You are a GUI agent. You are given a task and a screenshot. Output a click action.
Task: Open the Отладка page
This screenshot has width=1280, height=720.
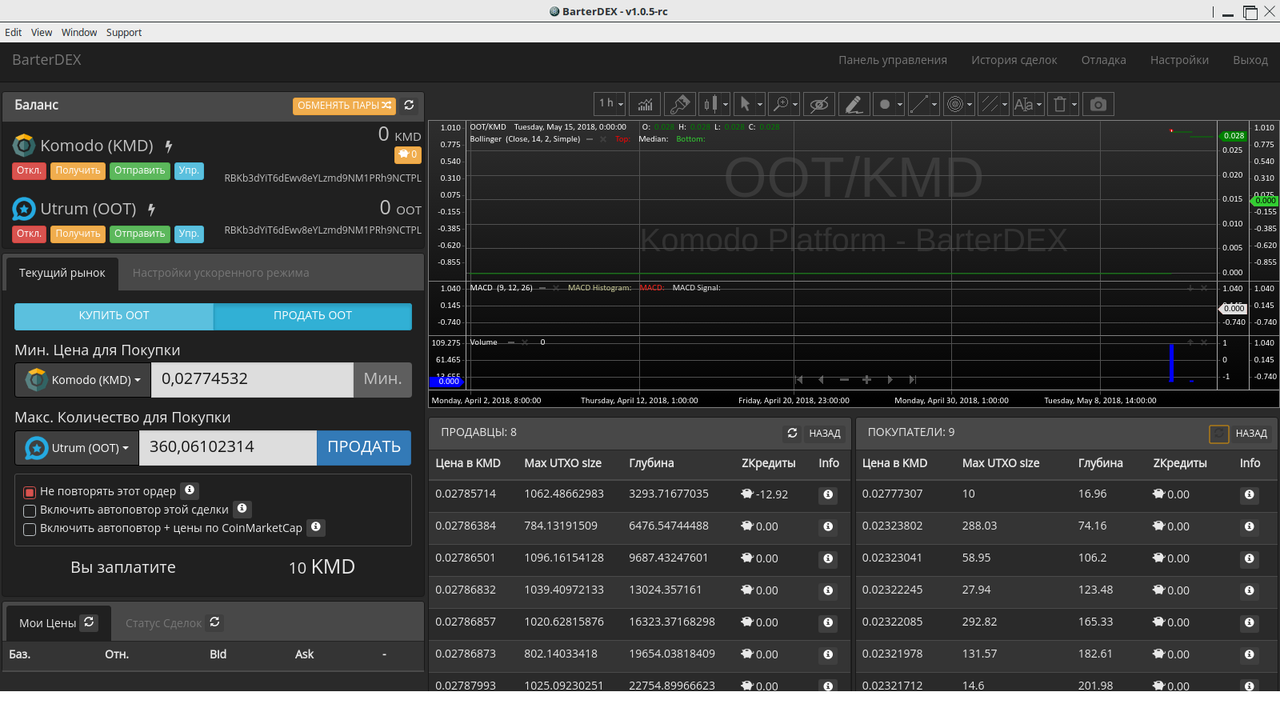1104,60
